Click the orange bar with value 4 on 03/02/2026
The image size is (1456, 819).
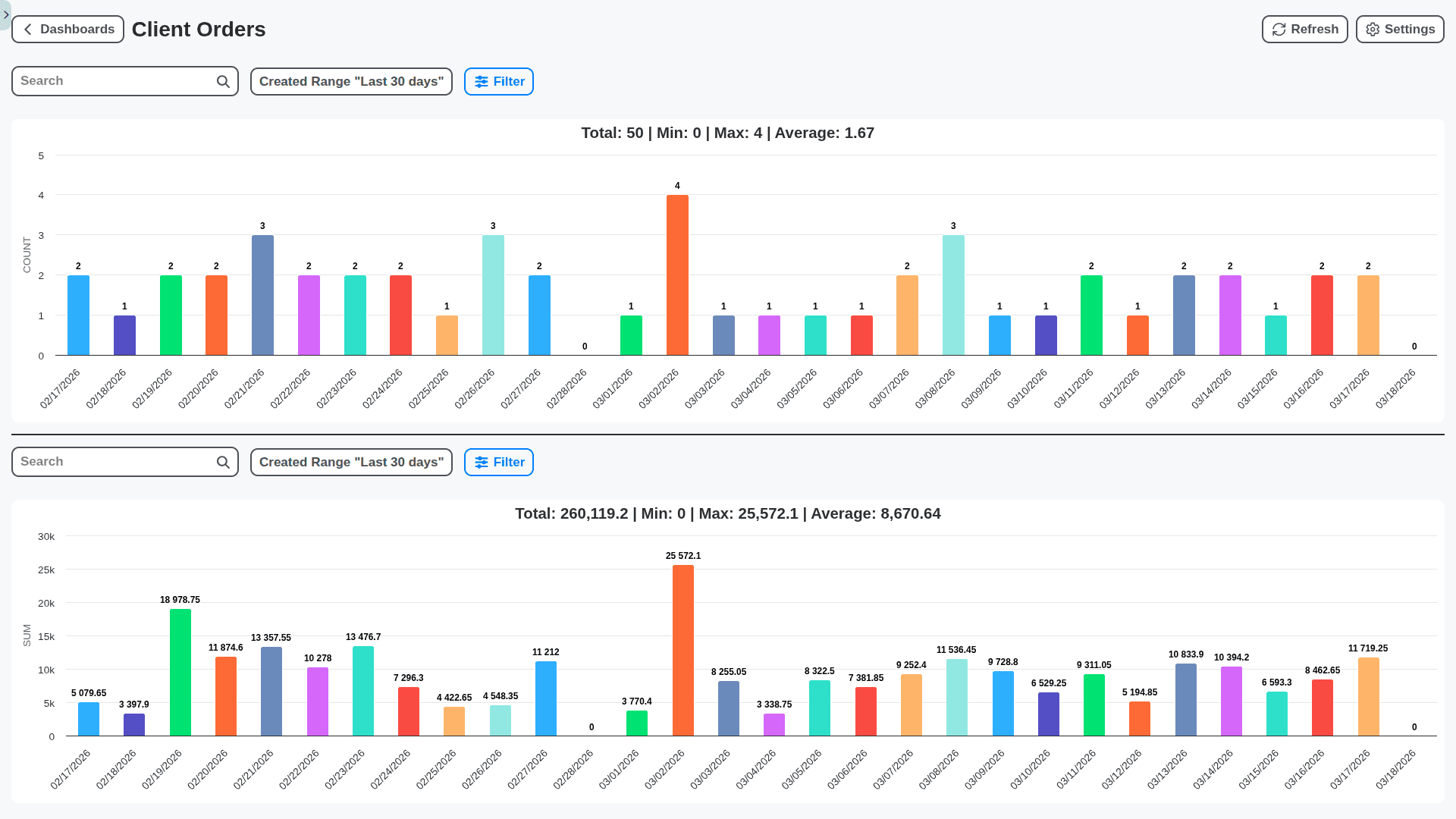click(677, 273)
